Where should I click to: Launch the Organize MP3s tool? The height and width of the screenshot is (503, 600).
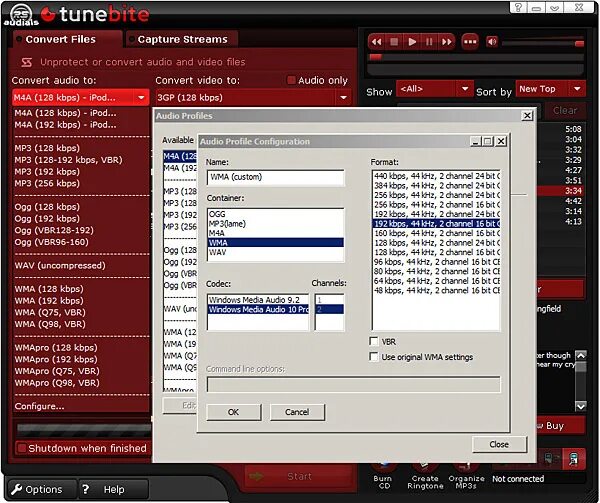[466, 477]
